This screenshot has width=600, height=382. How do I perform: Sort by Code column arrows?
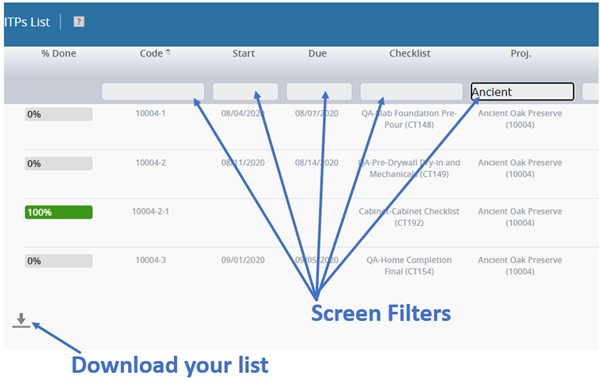pos(168,52)
